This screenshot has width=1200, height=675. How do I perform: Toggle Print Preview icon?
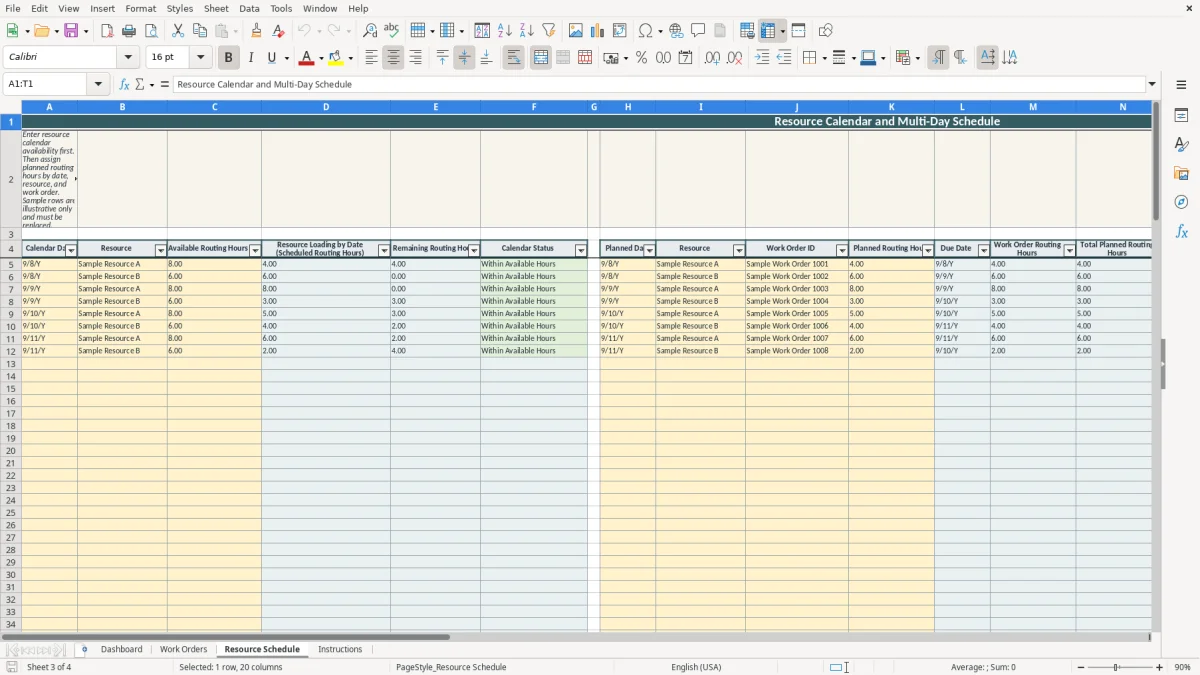[x=151, y=31]
